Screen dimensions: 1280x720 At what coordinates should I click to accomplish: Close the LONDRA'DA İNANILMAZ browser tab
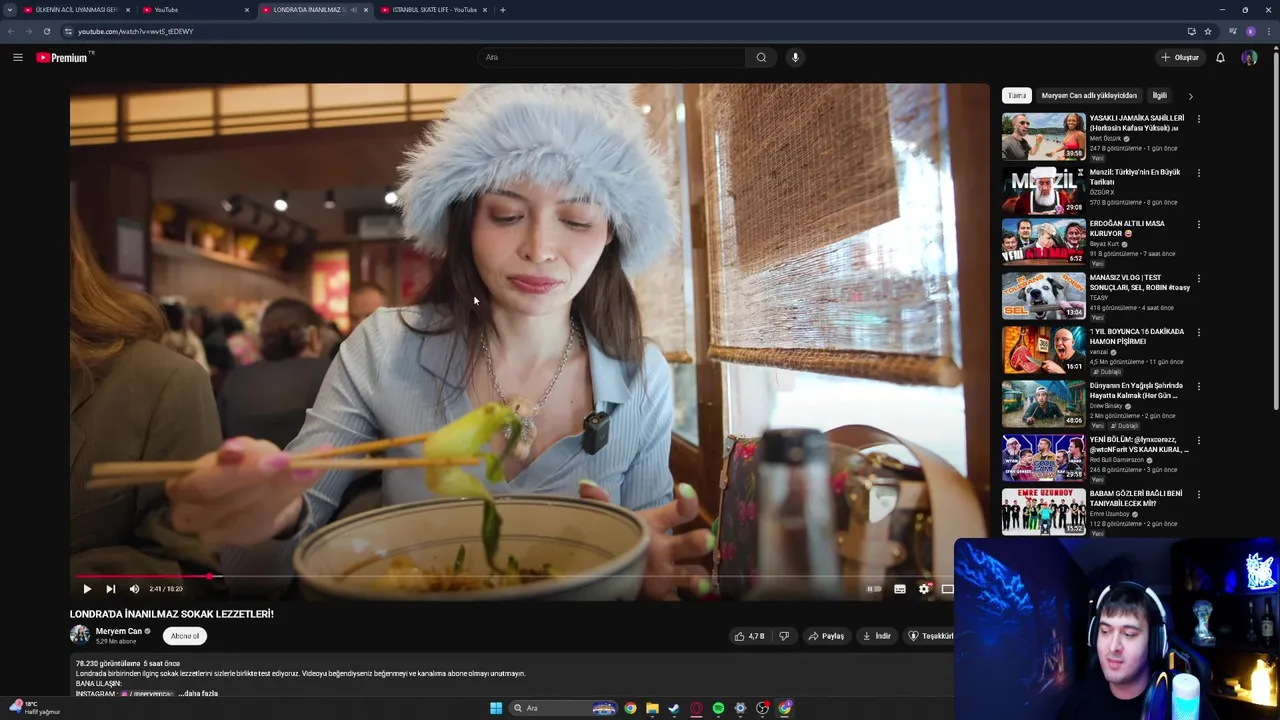[366, 10]
